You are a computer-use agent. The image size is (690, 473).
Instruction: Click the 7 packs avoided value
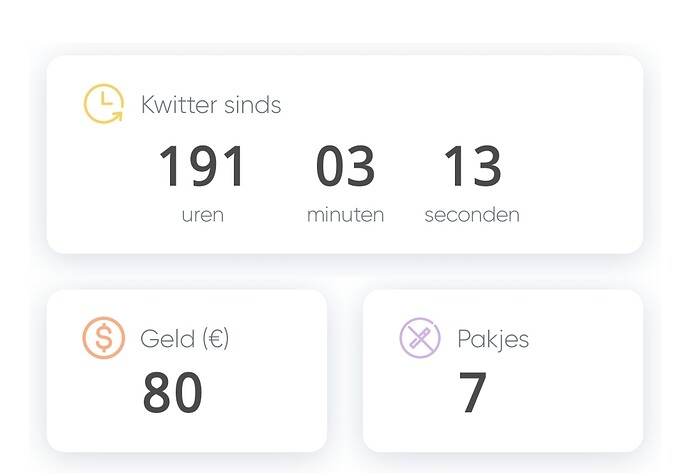click(473, 392)
